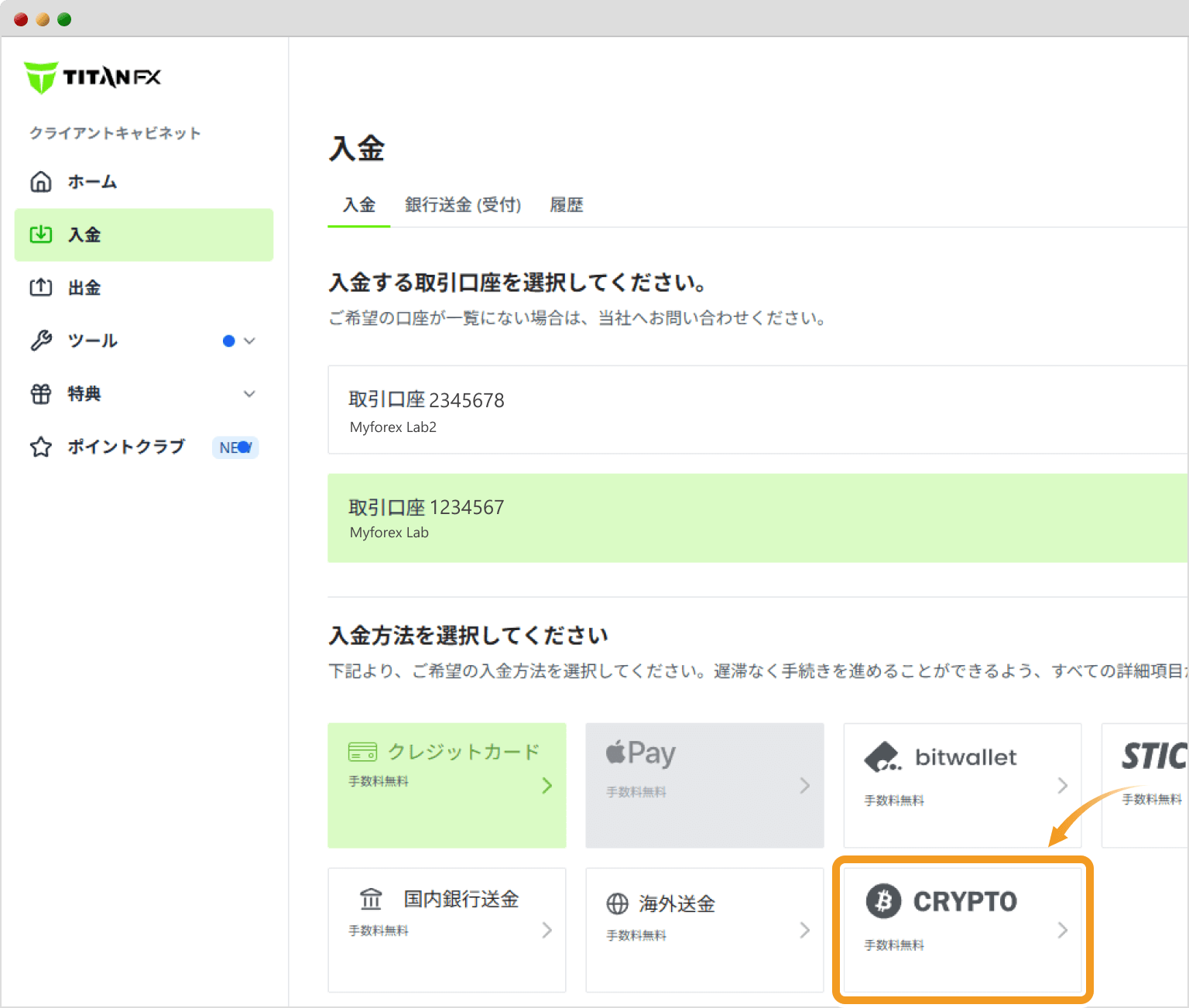This screenshot has width=1189, height=1008.
Task: Select the クレジットカード deposit method
Action: [447, 784]
